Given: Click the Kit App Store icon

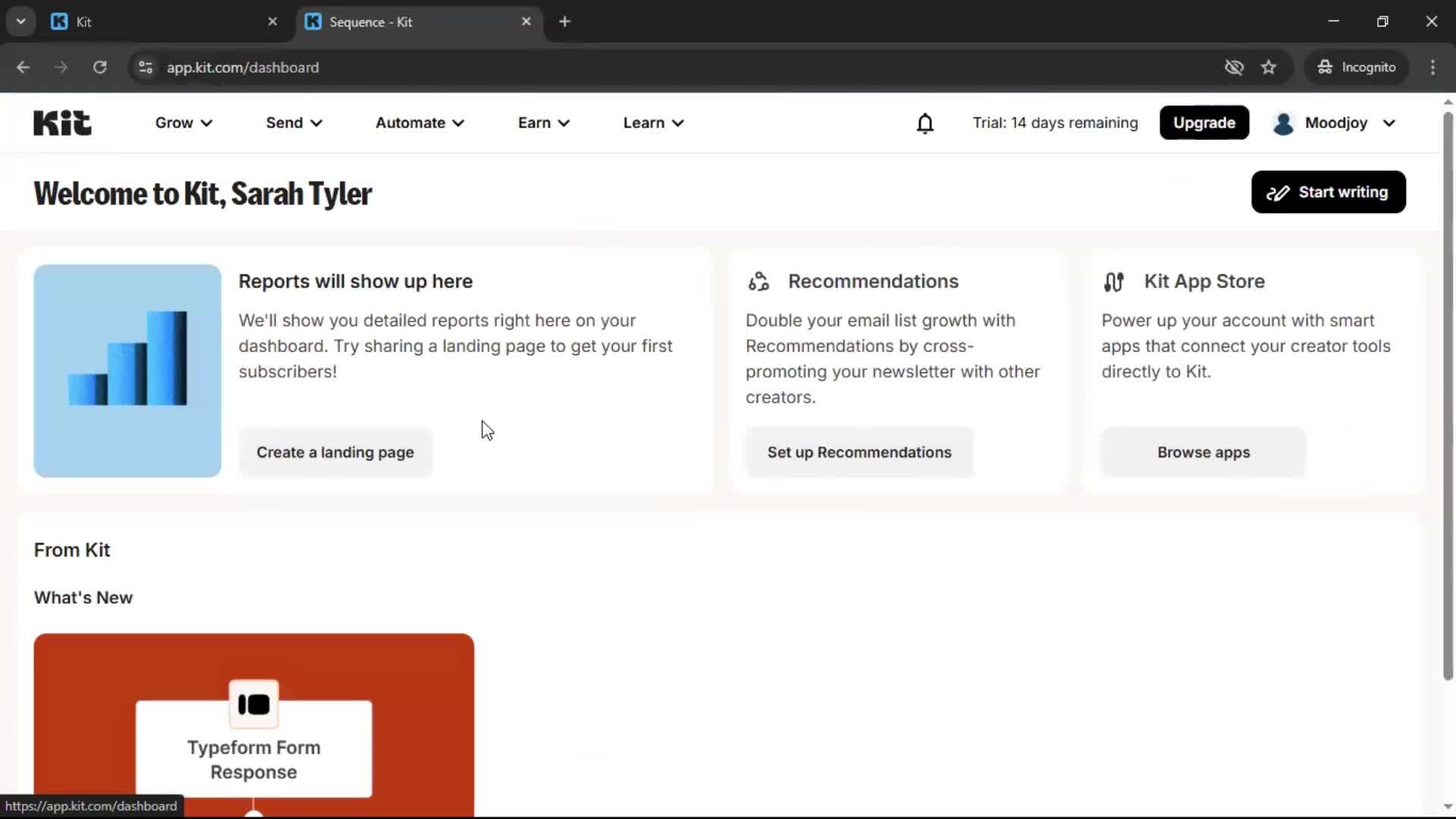Looking at the screenshot, I should click(x=1113, y=281).
